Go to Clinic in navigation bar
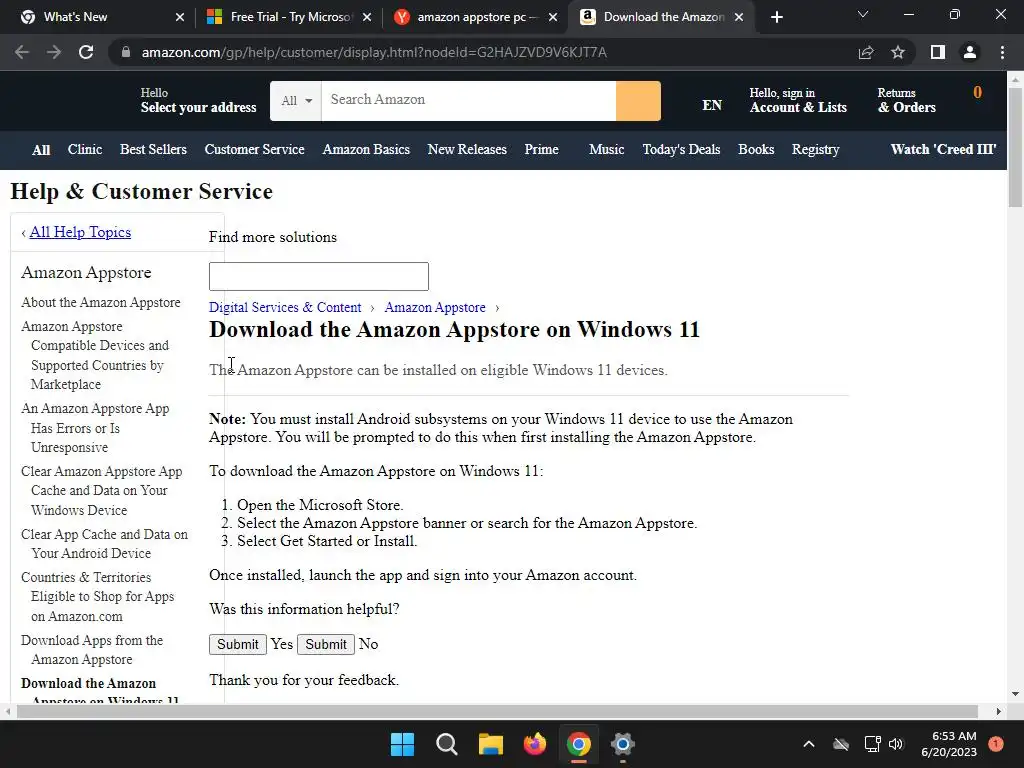The image size is (1024, 768). [85, 150]
